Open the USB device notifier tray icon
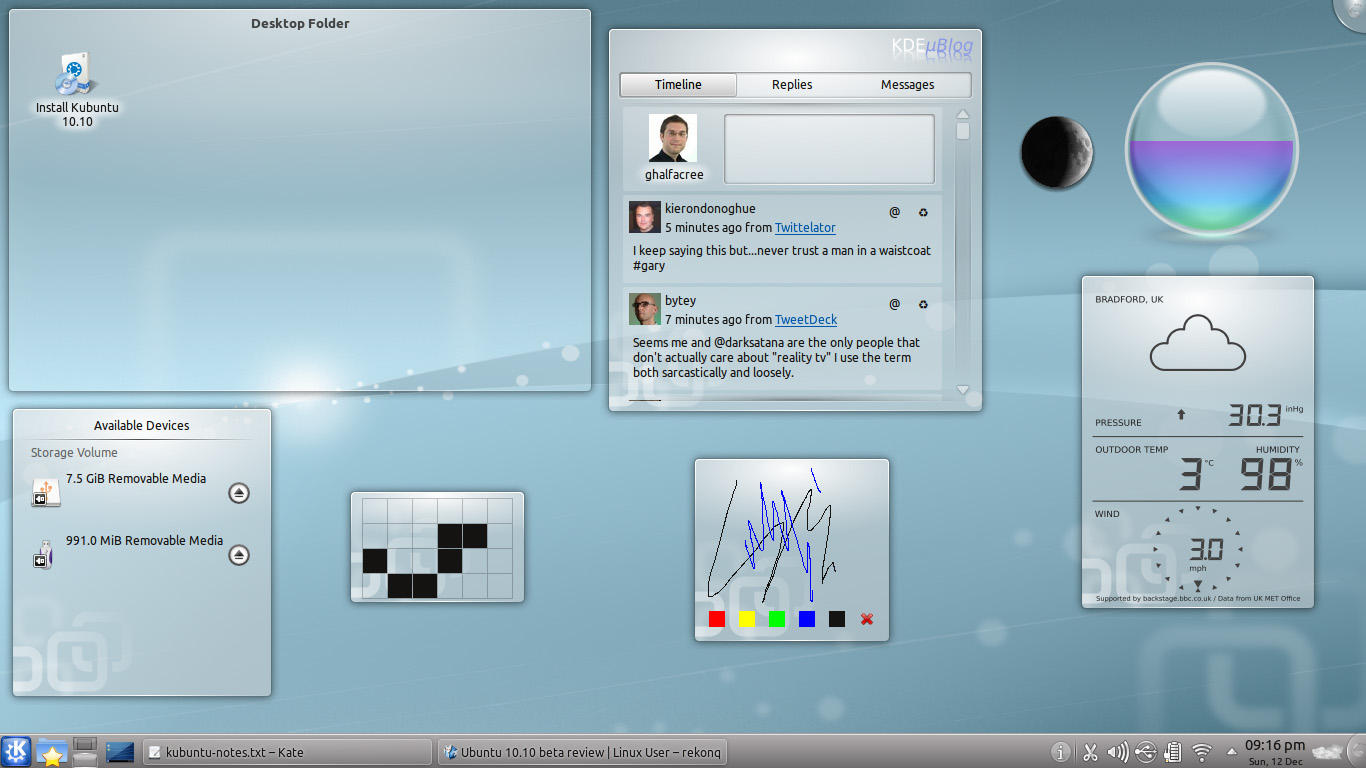Image resolution: width=1366 pixels, height=768 pixels. click(1146, 752)
